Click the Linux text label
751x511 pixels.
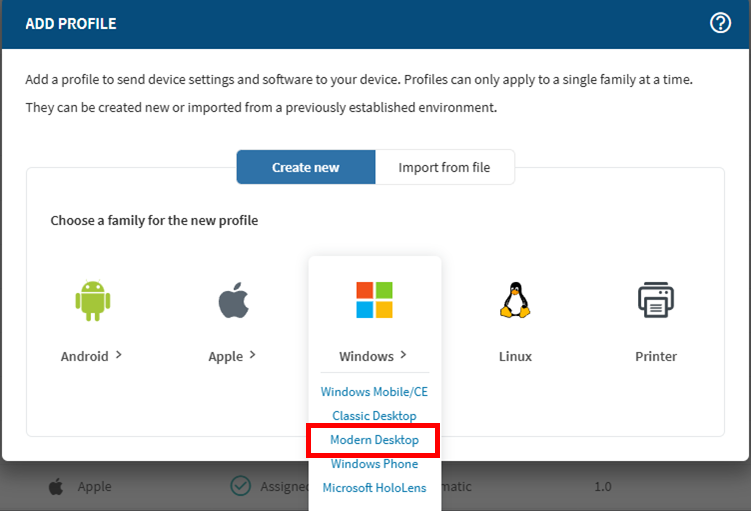coord(515,356)
